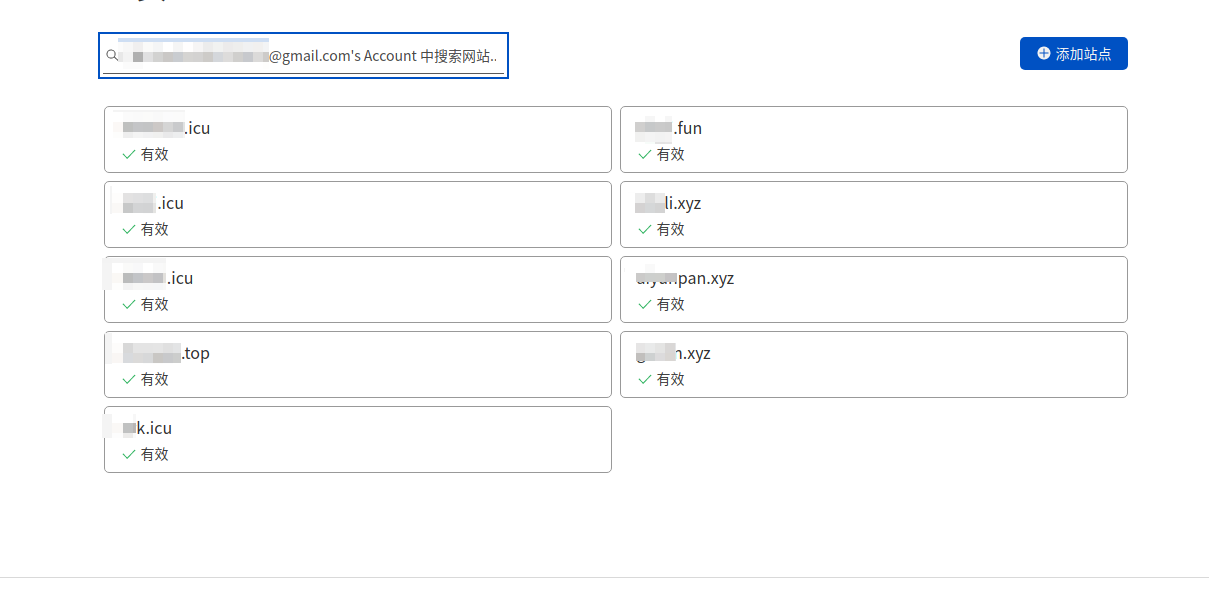Open the site ending in k.icu
Image resolution: width=1209 pixels, height=596 pixels.
tap(357, 439)
